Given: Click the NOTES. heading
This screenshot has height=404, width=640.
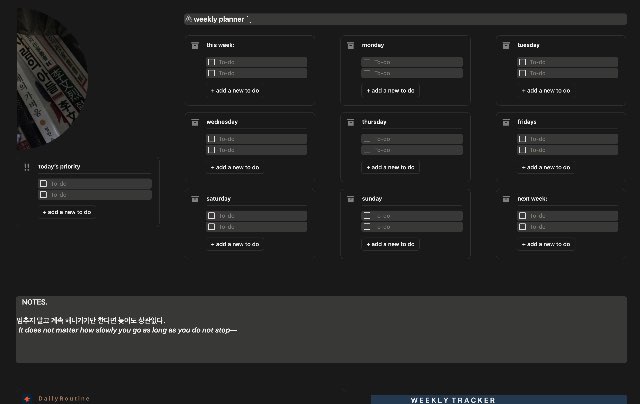Looking at the screenshot, I should tap(34, 302).
